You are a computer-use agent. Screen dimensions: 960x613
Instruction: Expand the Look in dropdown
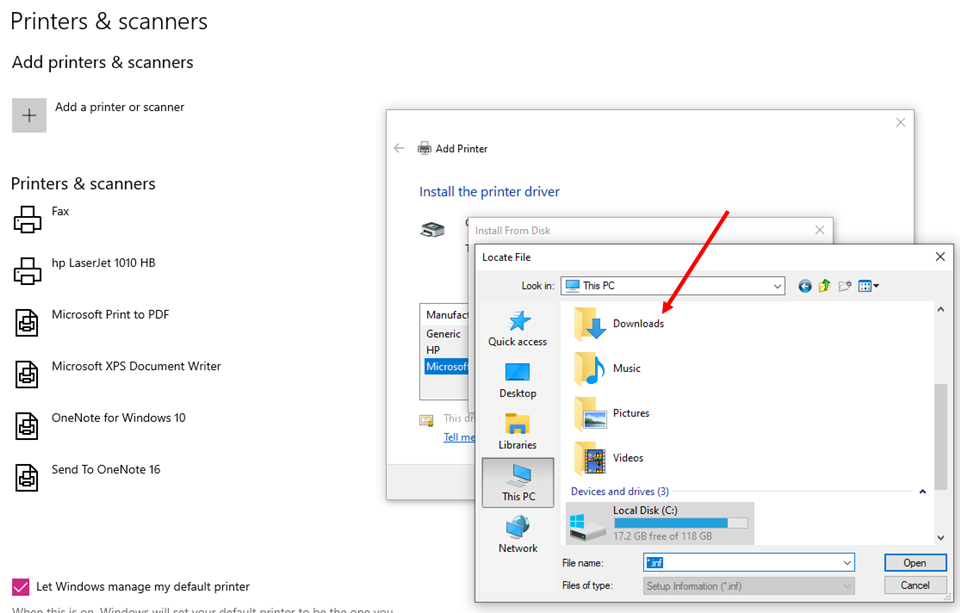click(x=777, y=286)
